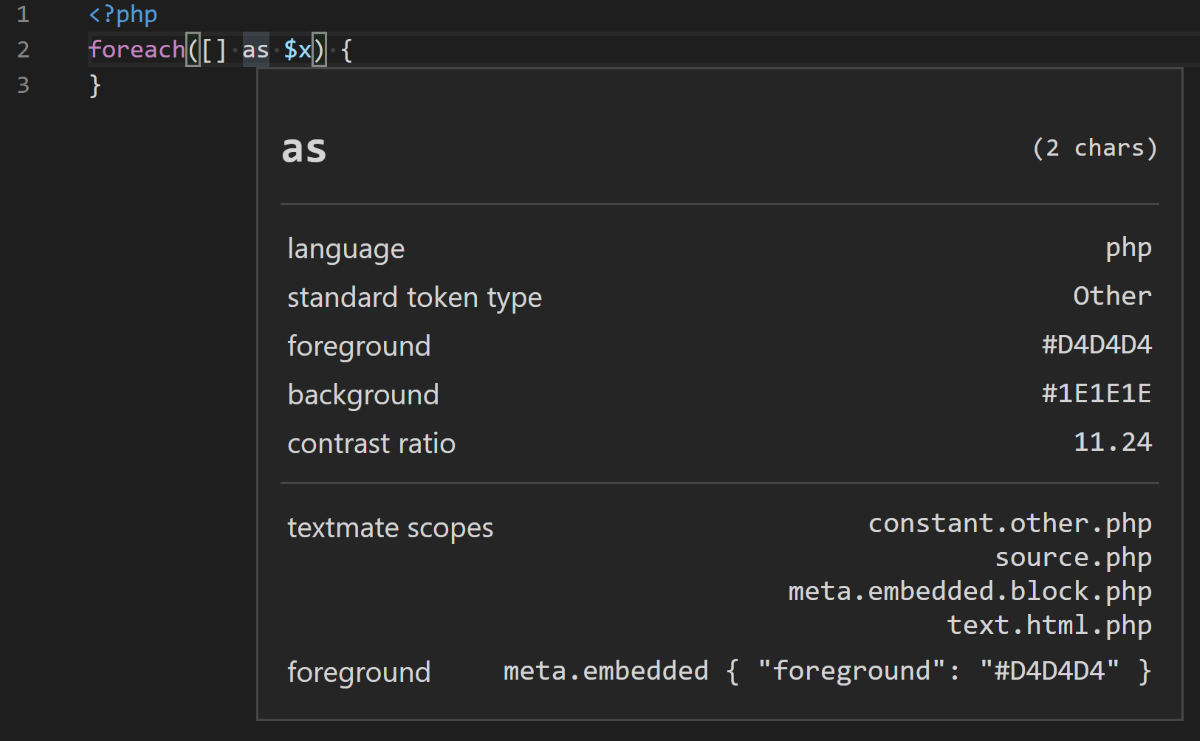Viewport: 1200px width, 741px height.
Task: Select the highlighted 'as' keyword in the code
Action: (x=255, y=49)
